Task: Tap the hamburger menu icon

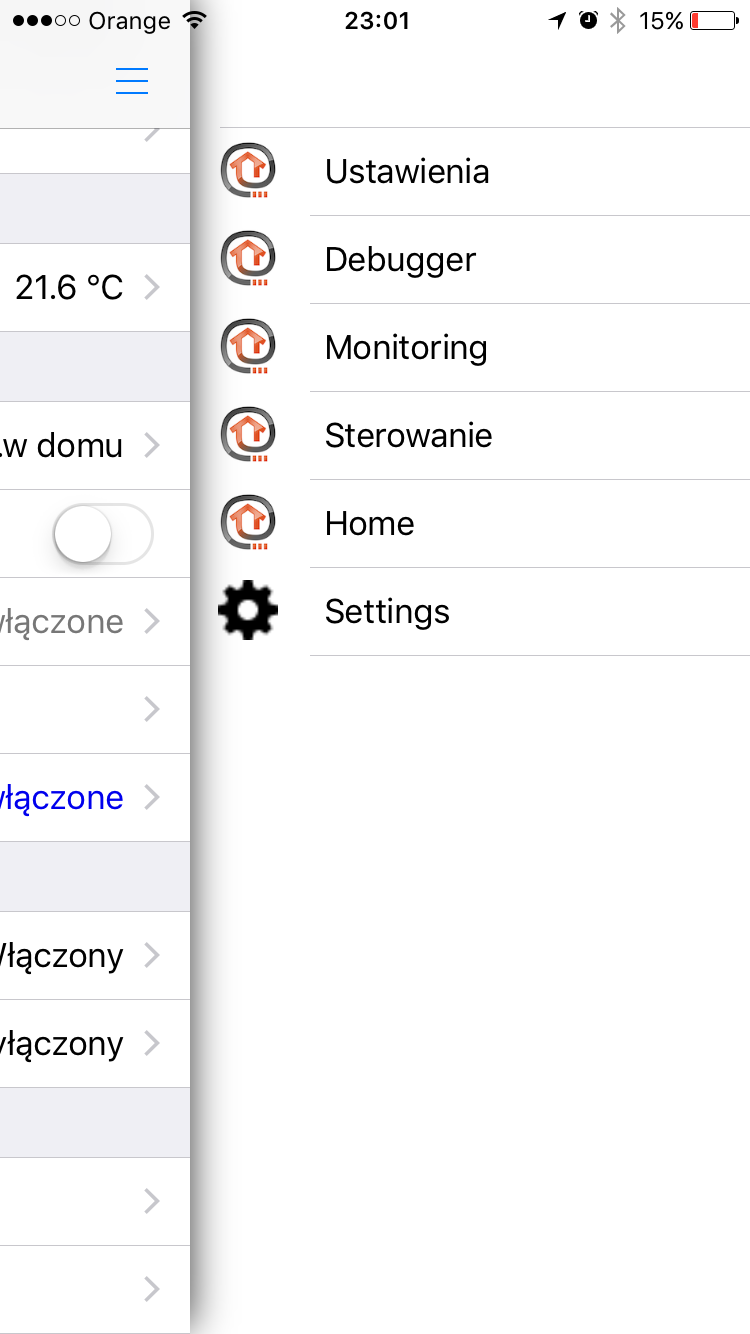Action: pyautogui.click(x=132, y=81)
